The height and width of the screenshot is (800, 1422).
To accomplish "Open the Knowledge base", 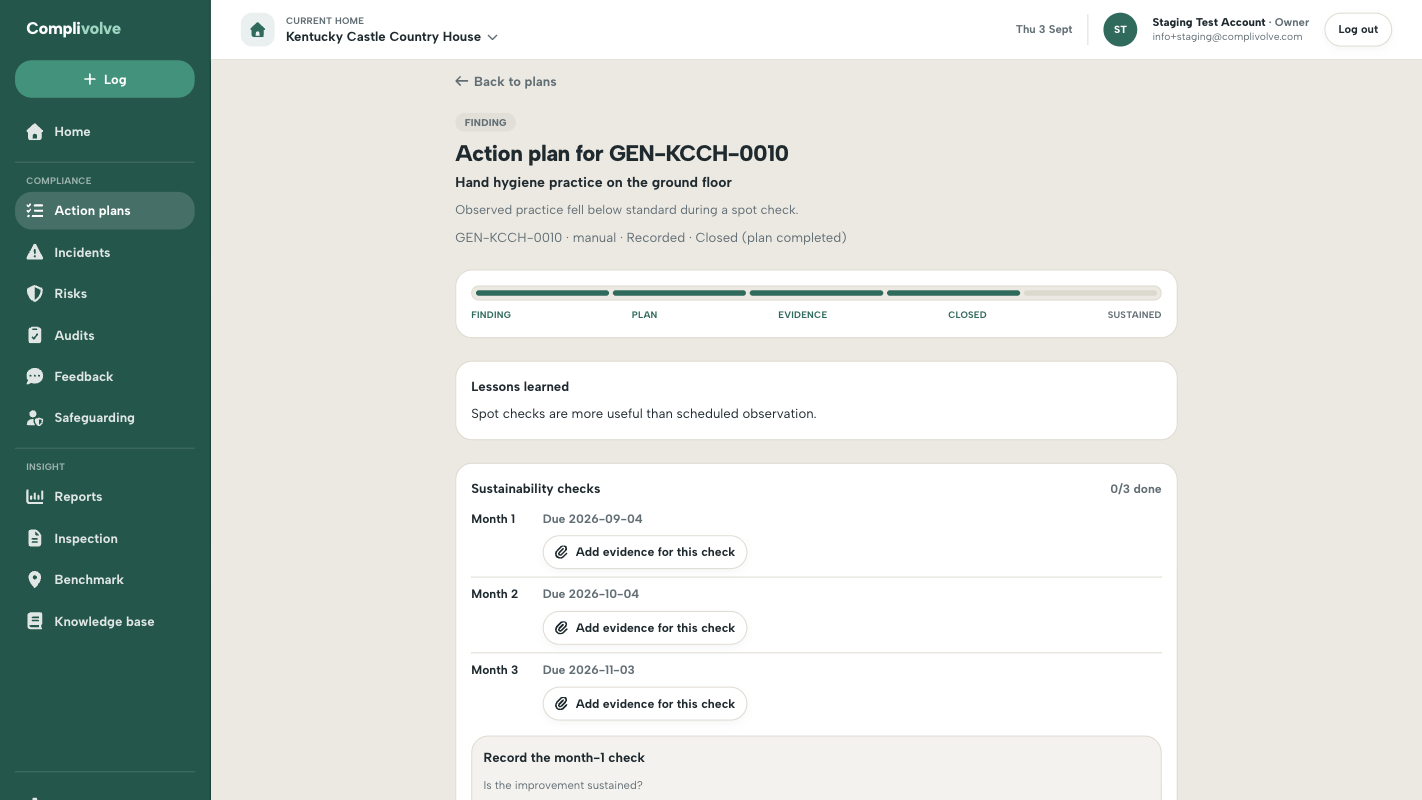I will point(105,622).
